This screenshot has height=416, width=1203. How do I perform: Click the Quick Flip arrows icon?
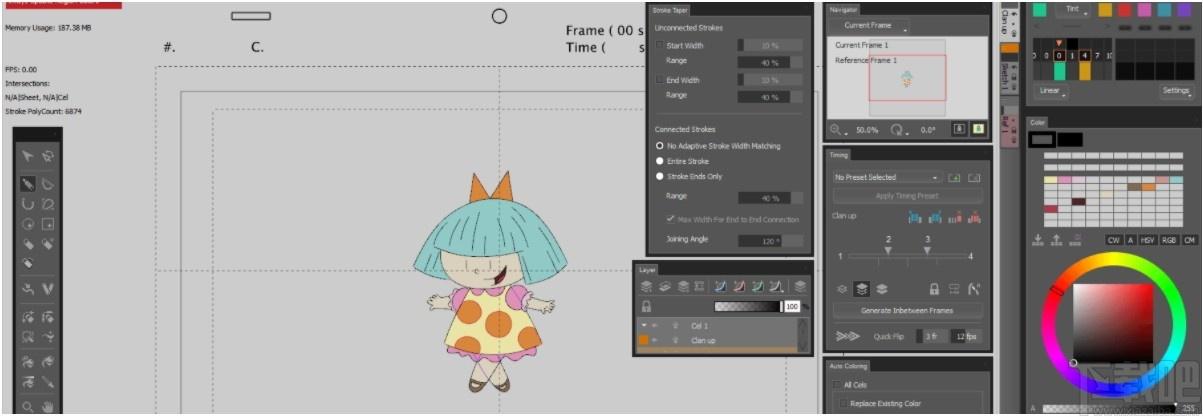[845, 336]
